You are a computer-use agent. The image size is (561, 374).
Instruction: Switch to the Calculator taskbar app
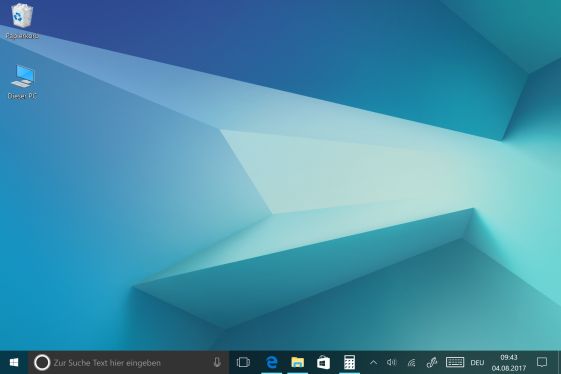pyautogui.click(x=349, y=363)
